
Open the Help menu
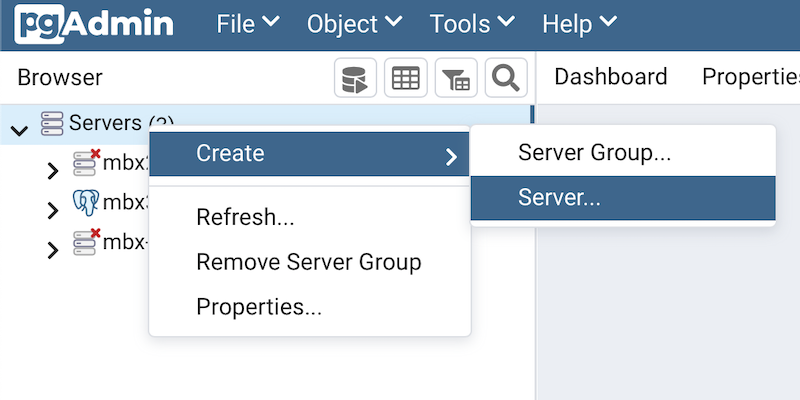click(580, 23)
